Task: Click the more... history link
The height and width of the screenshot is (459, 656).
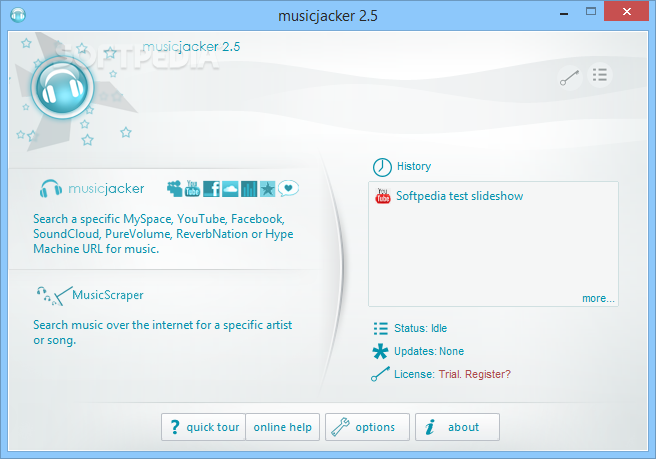Action: pyautogui.click(x=598, y=298)
